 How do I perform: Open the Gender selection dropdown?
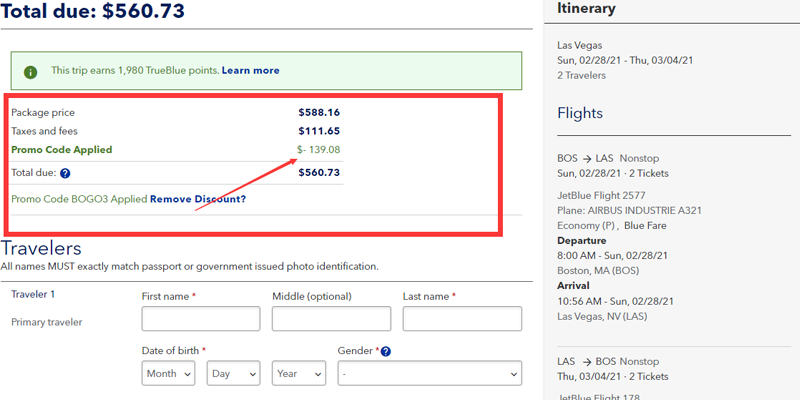[429, 373]
